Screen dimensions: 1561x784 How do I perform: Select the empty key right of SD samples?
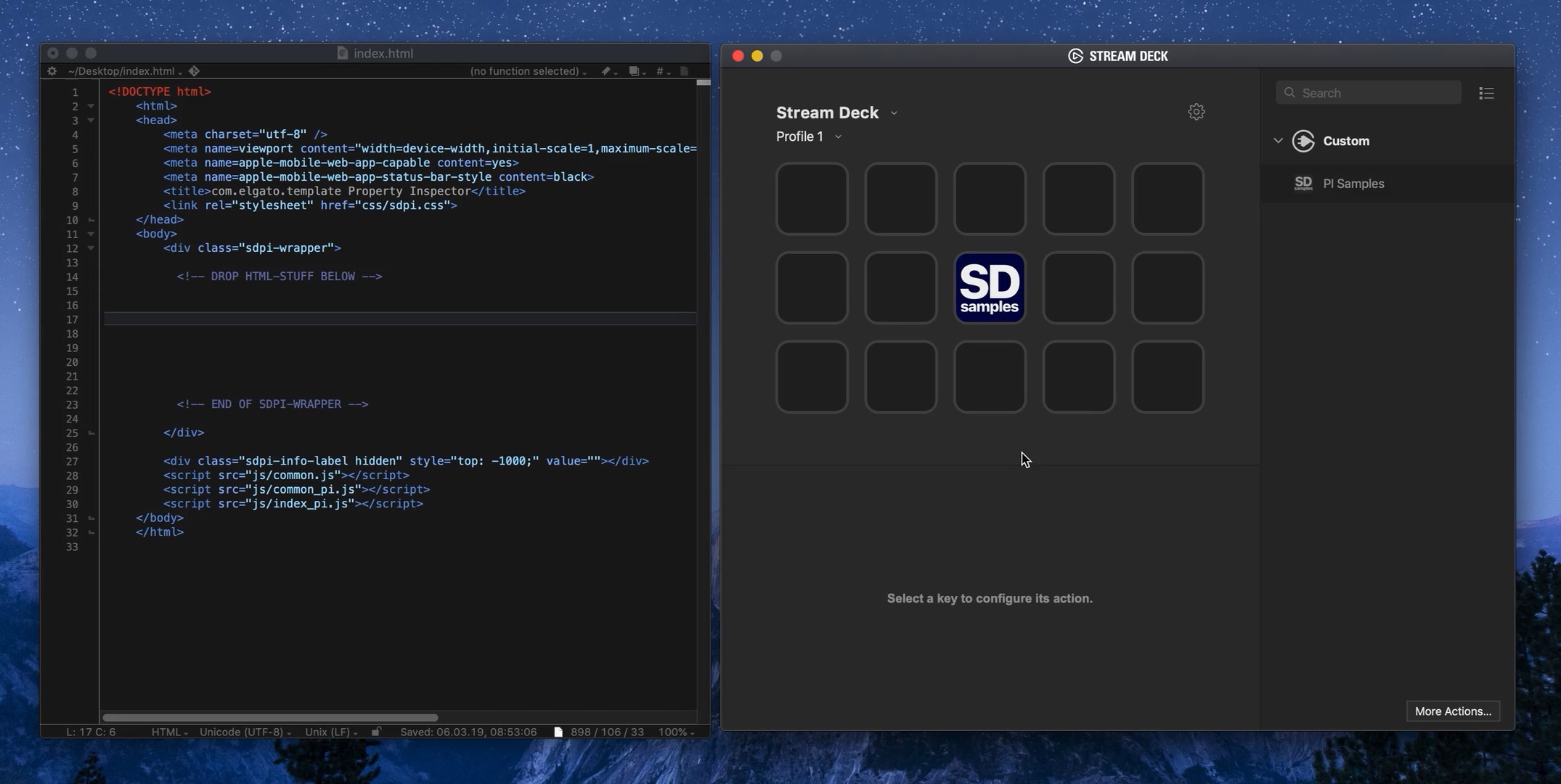(x=1078, y=287)
